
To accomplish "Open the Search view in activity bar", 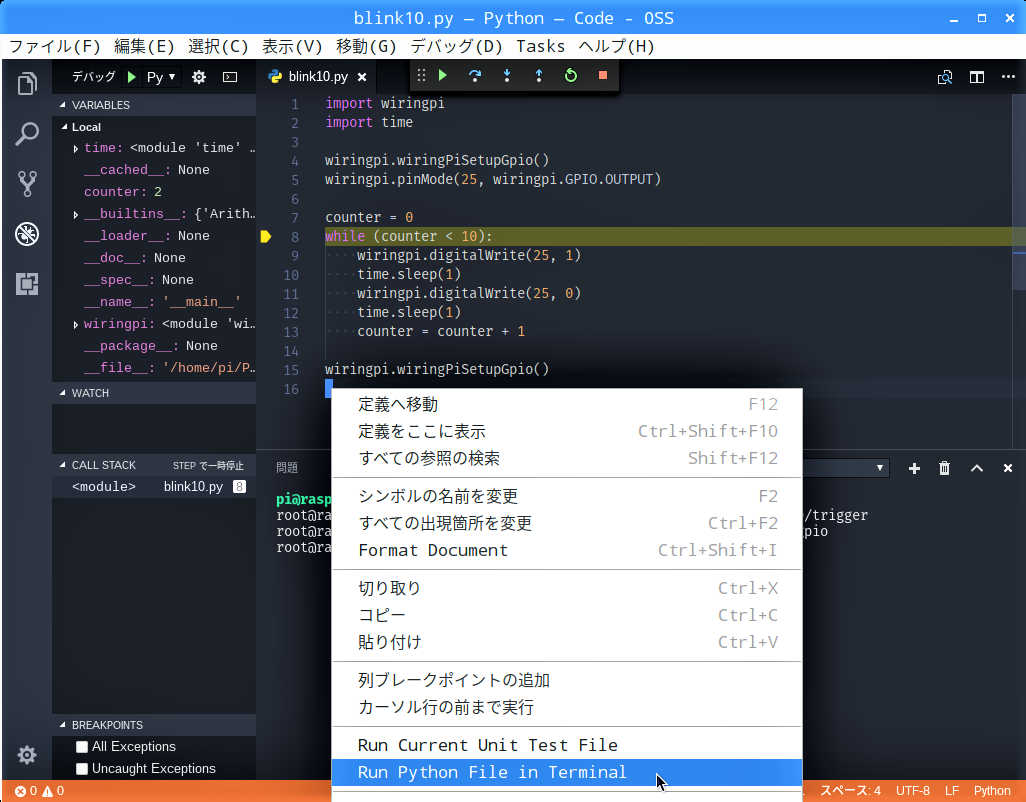I will 27,133.
